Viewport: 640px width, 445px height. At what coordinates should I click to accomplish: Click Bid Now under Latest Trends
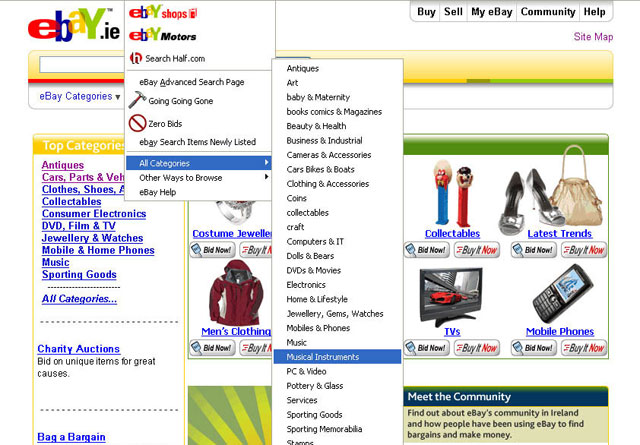click(534, 250)
